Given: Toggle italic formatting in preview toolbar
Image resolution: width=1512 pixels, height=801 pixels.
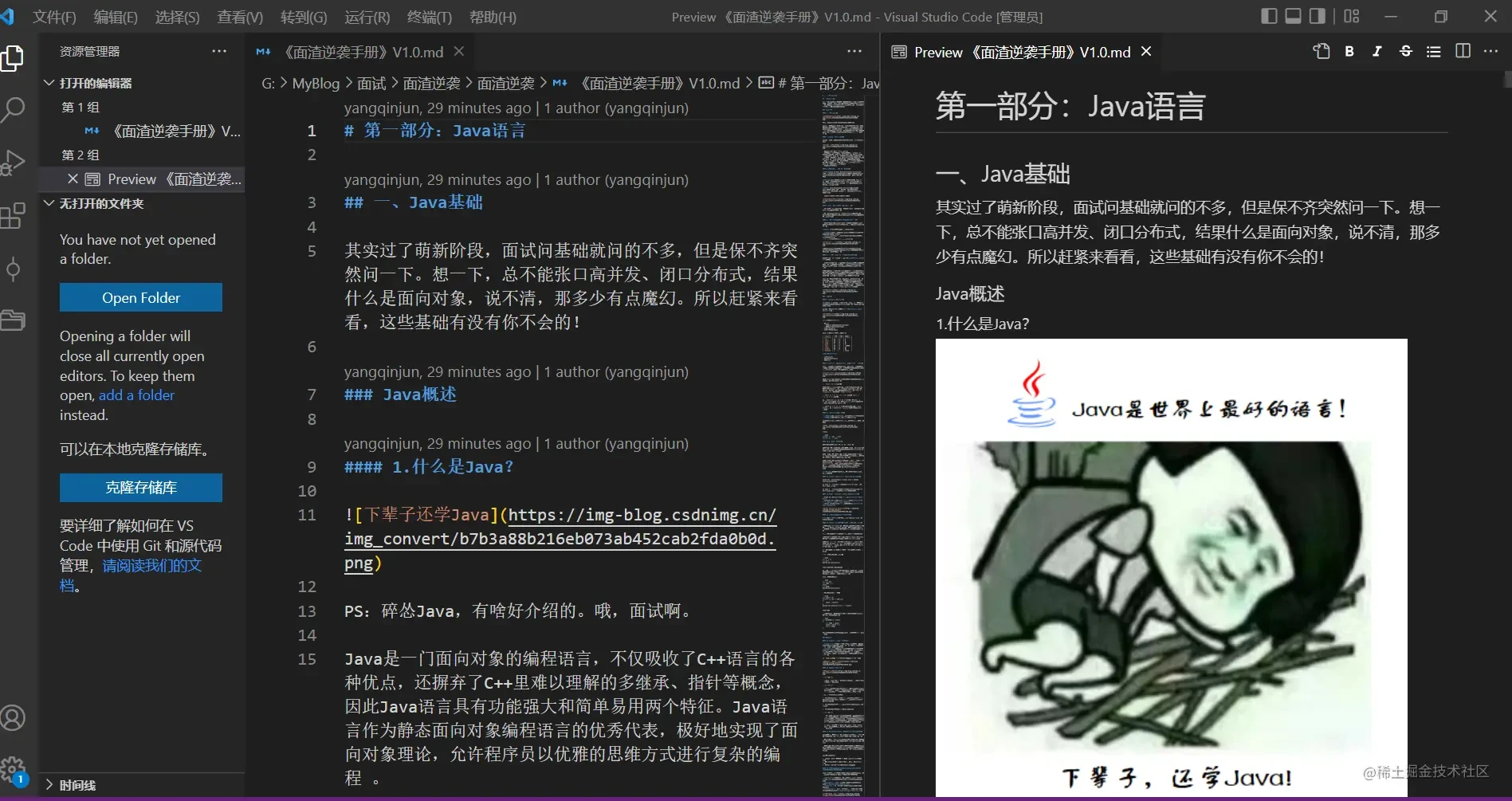Looking at the screenshot, I should click(x=1377, y=52).
